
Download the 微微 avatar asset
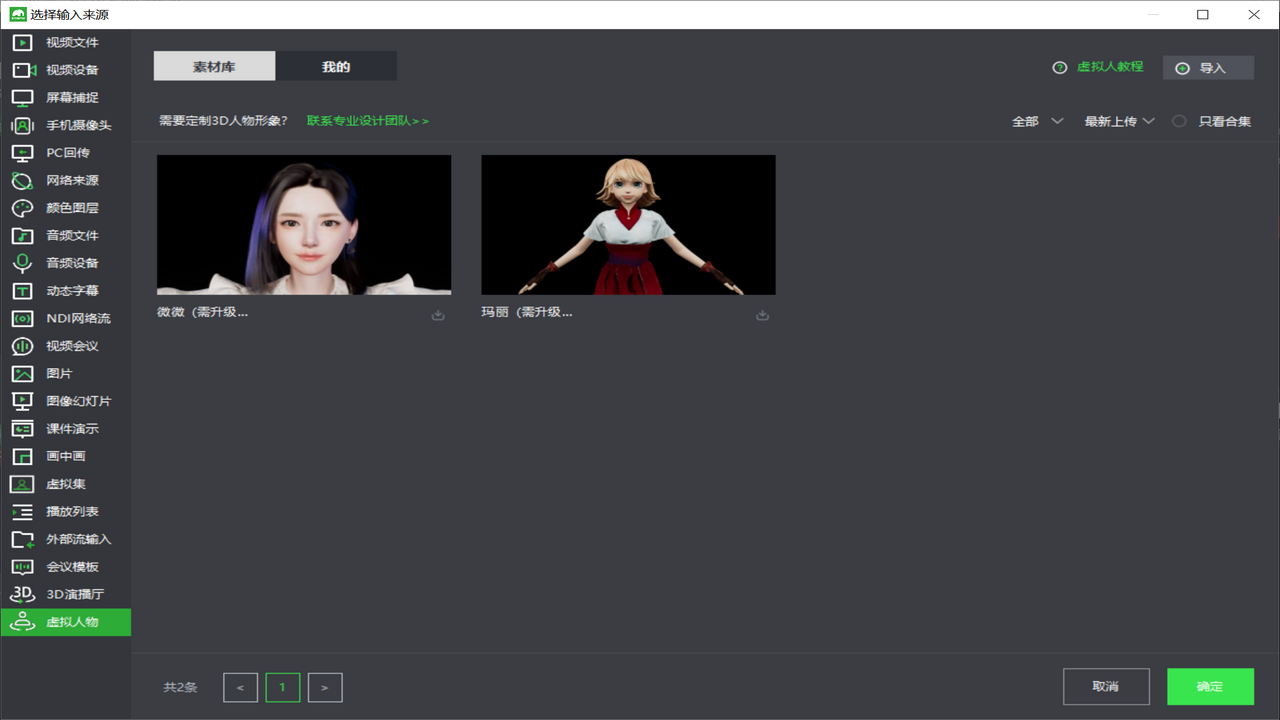point(438,315)
